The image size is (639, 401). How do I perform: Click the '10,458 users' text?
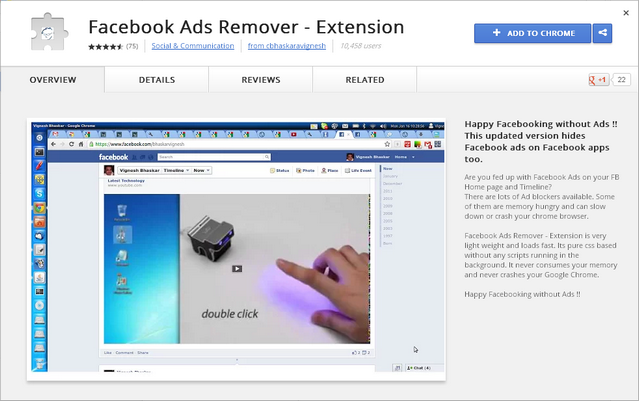coord(361,46)
